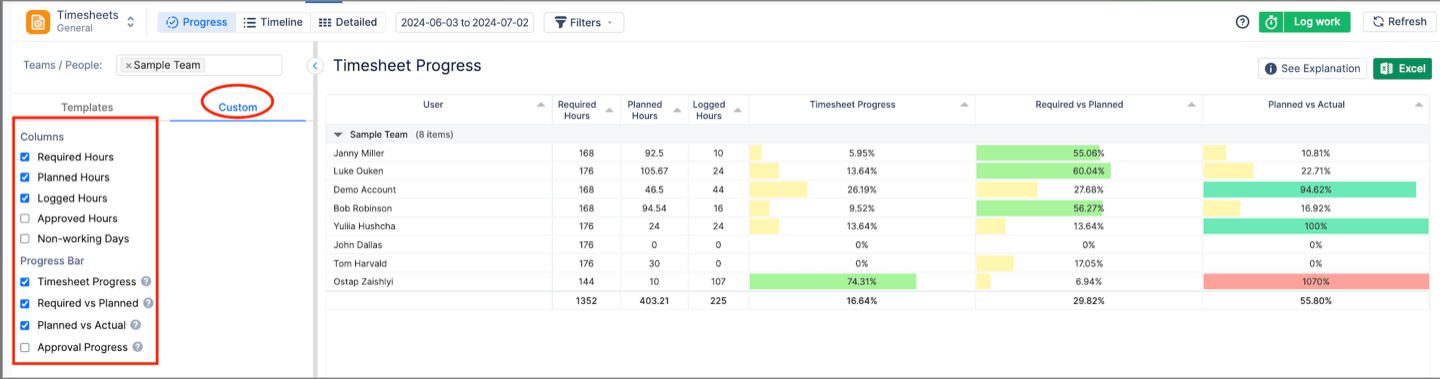The image size is (1440, 379).
Task: Click the info icon for Planned vs Actual
Action: point(135,325)
